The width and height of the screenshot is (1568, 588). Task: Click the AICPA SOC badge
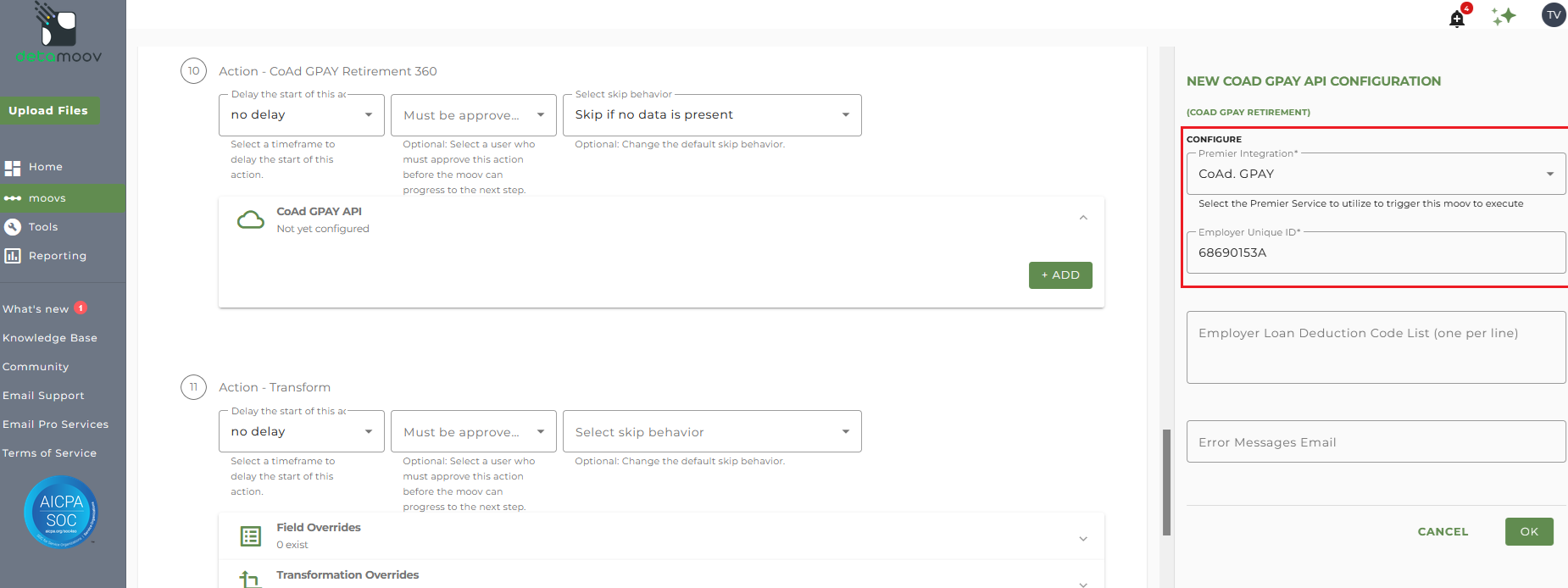61,512
